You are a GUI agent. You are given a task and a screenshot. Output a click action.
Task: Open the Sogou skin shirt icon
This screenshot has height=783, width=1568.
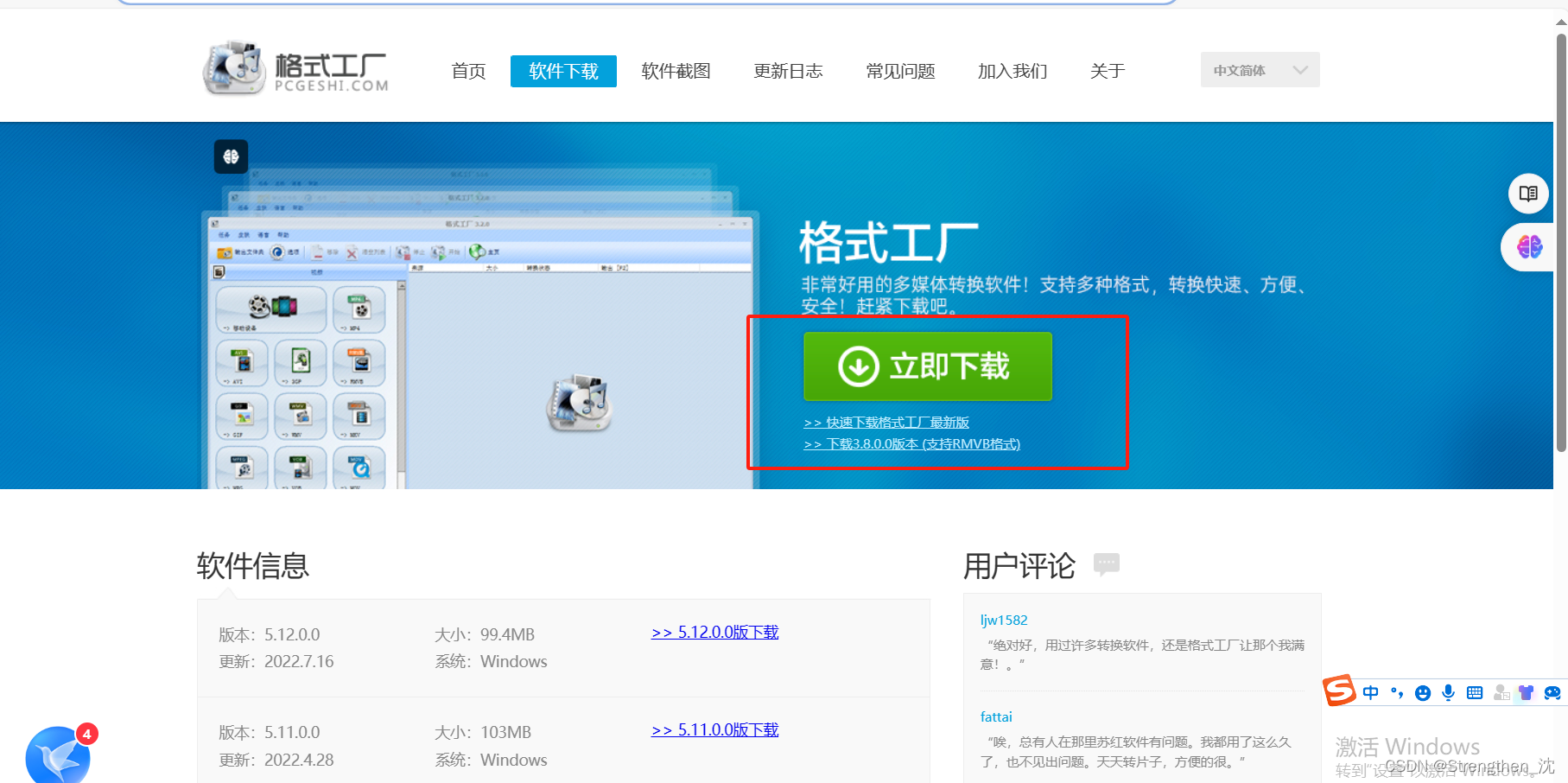click(1526, 692)
